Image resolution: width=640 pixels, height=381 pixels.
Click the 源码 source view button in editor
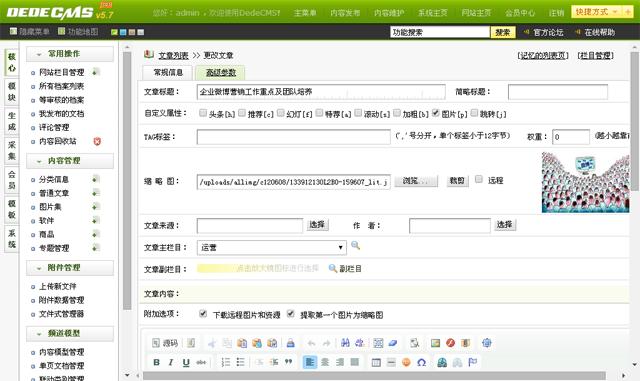(x=165, y=343)
